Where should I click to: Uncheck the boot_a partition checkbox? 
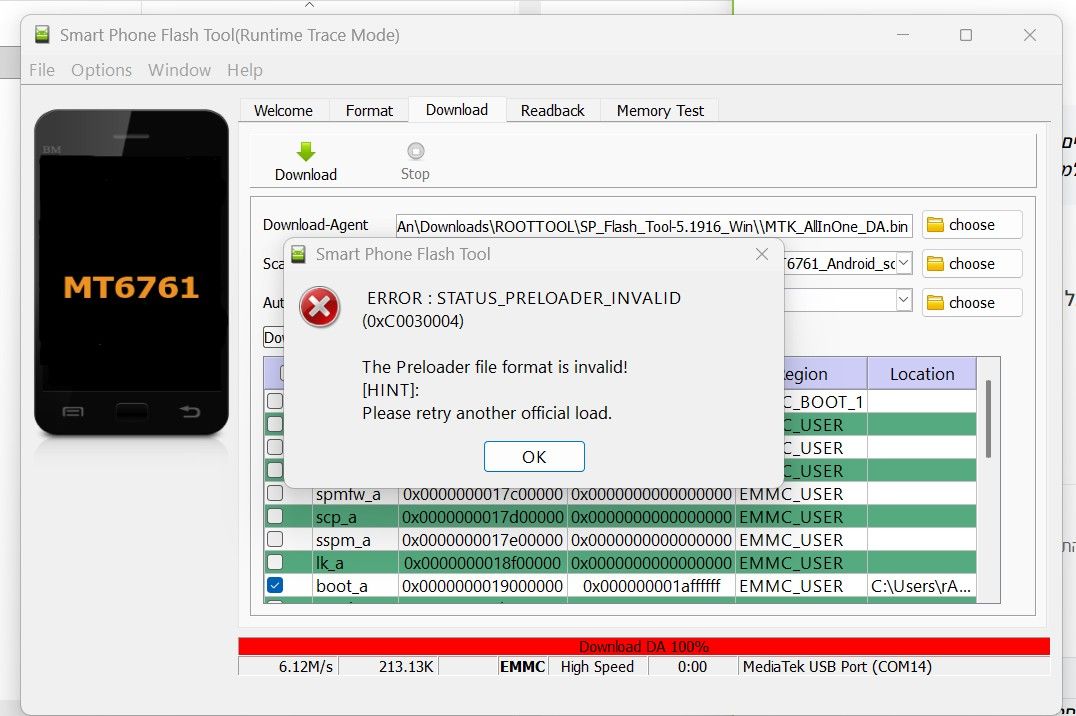point(275,586)
